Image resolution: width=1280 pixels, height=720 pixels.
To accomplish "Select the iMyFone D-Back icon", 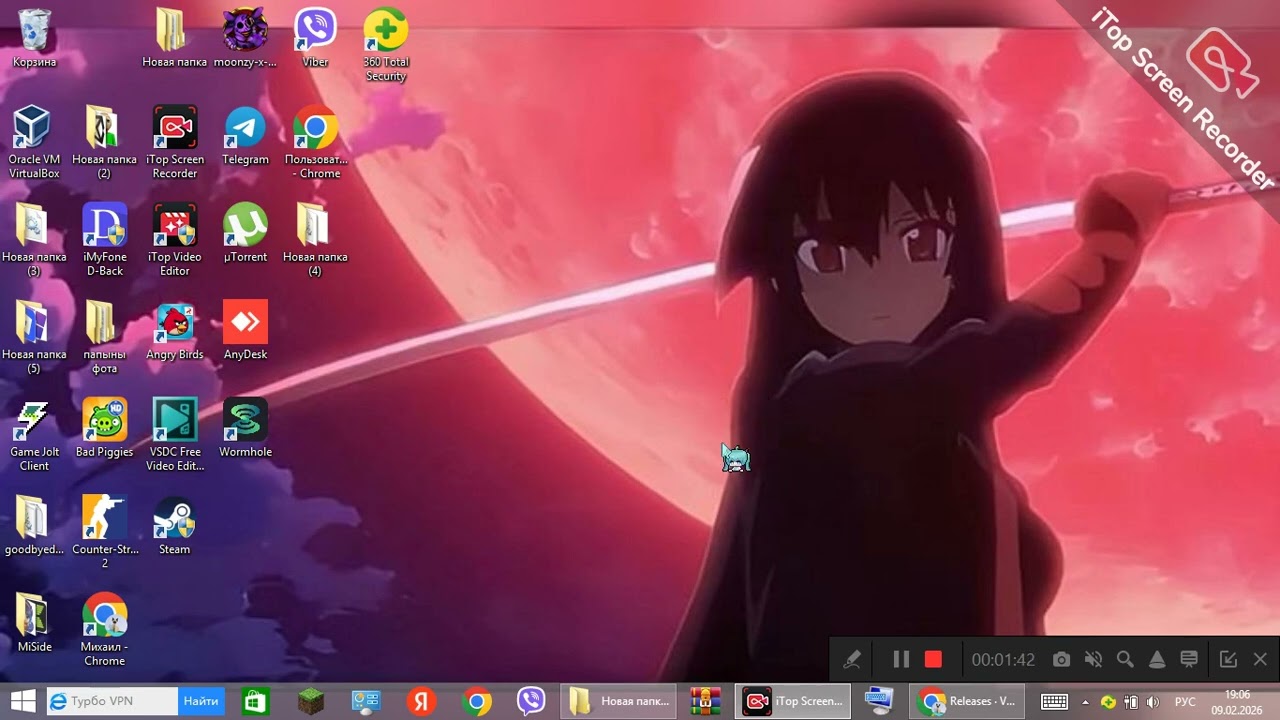I will coord(105,240).
